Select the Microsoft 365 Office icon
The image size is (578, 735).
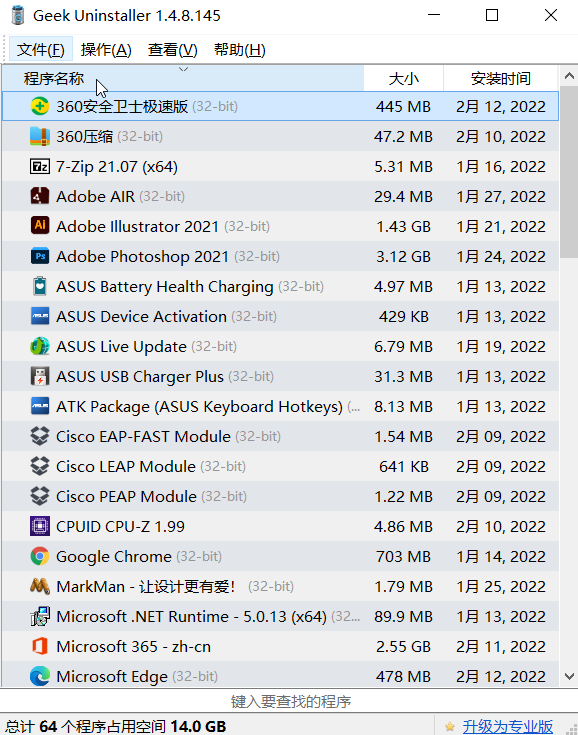(x=40, y=646)
